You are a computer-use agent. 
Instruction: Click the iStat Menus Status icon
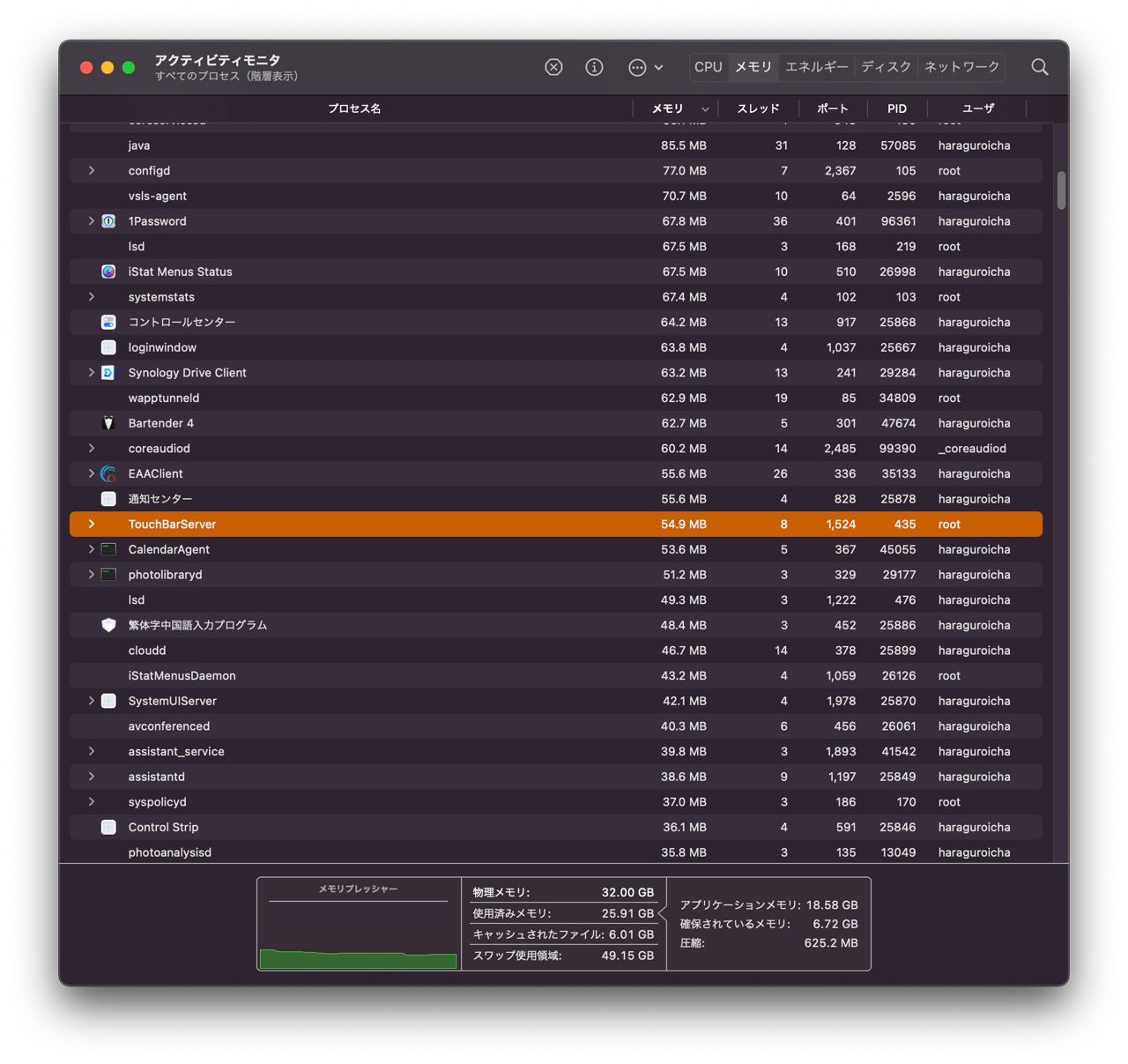pos(108,272)
